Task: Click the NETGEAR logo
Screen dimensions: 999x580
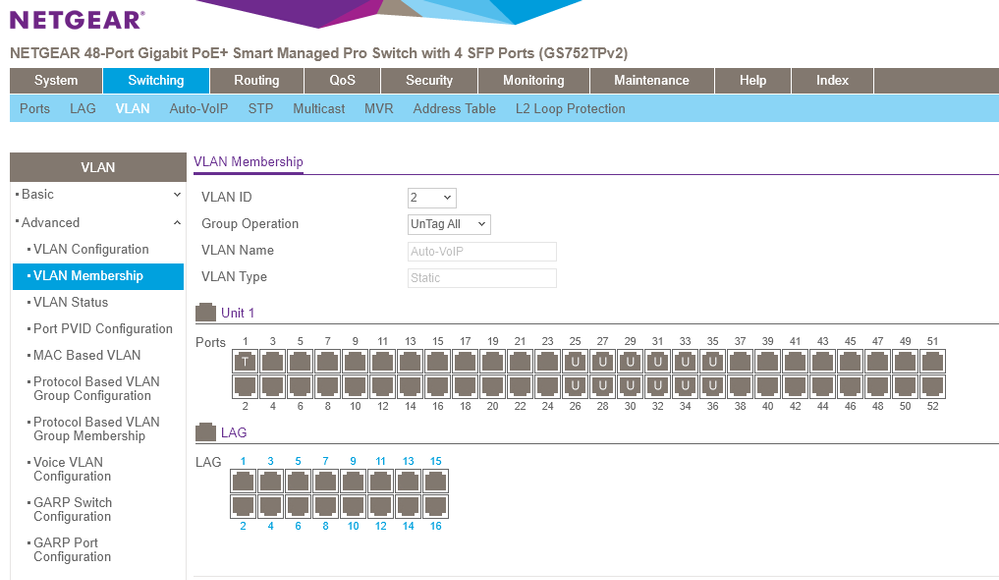Action: tap(77, 20)
